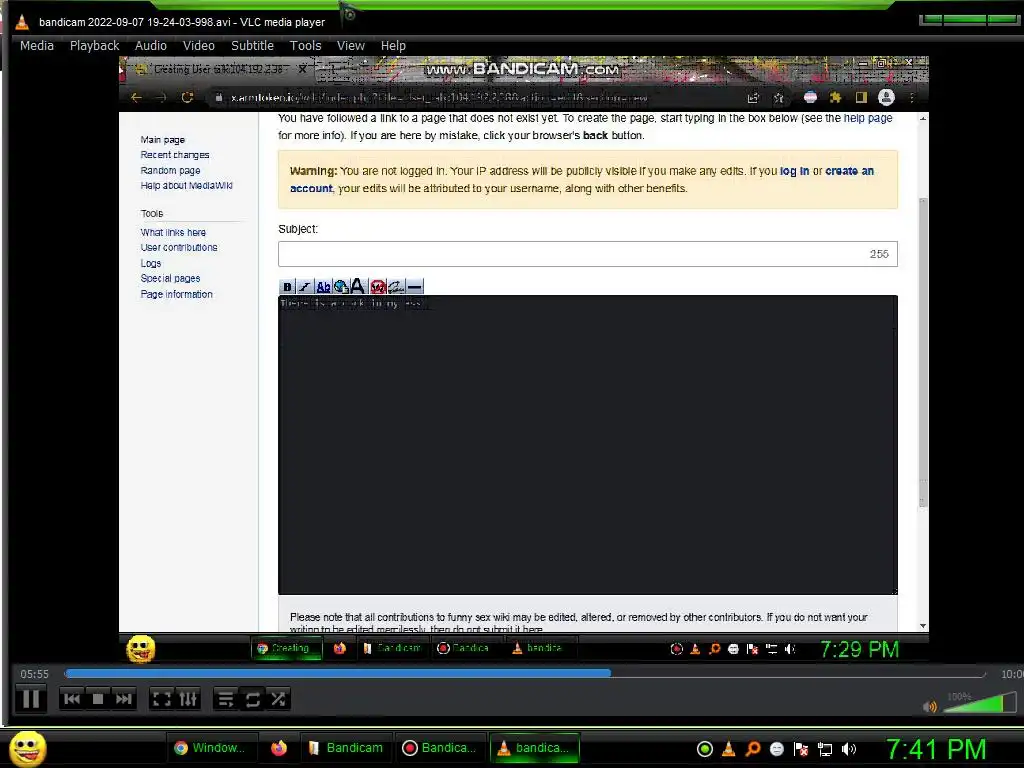Screen dimensions: 1024x768
Task: Seek within the blue playback progress bar
Action: 524,673
